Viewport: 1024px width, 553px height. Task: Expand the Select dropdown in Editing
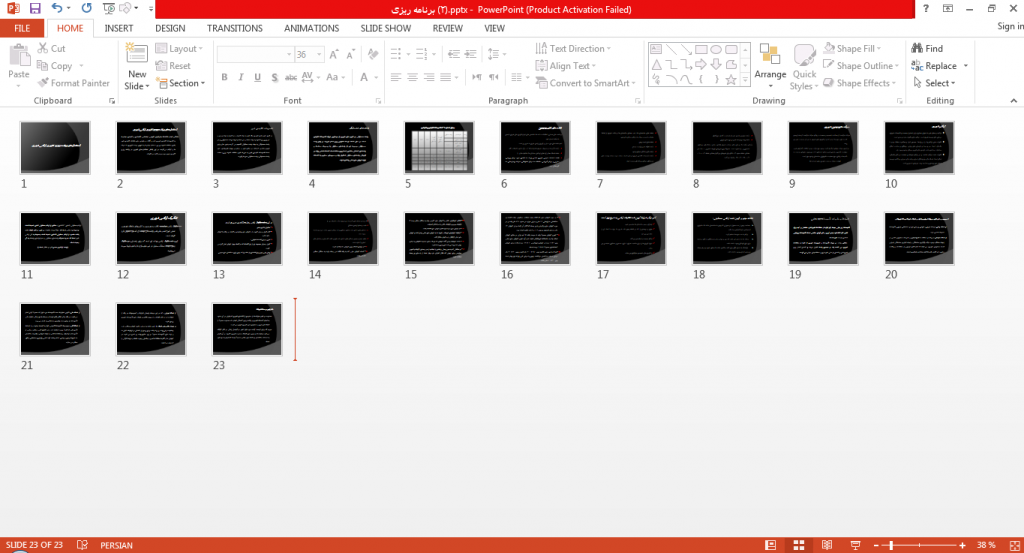click(x=935, y=83)
